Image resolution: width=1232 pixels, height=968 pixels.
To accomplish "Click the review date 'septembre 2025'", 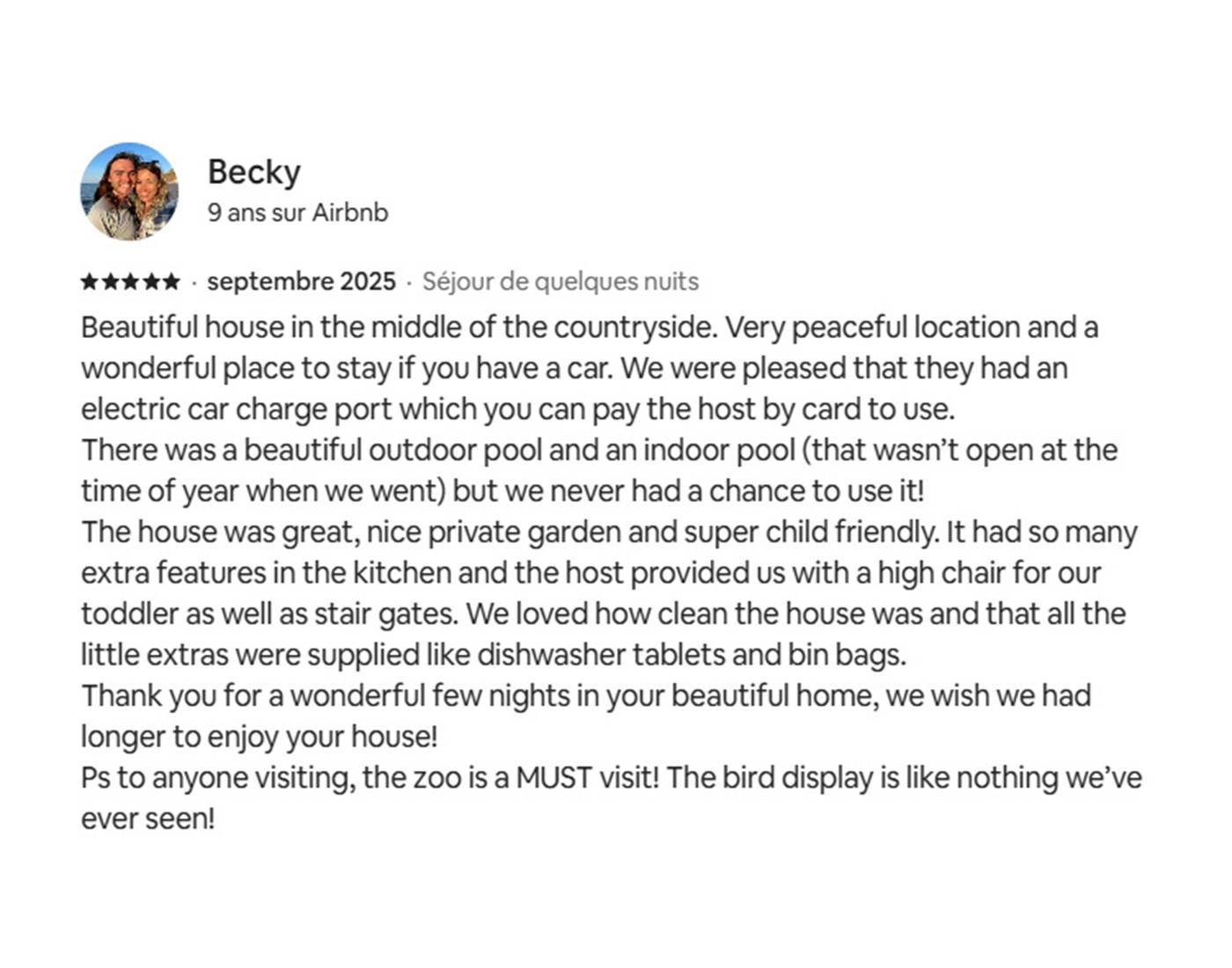I will [x=301, y=282].
